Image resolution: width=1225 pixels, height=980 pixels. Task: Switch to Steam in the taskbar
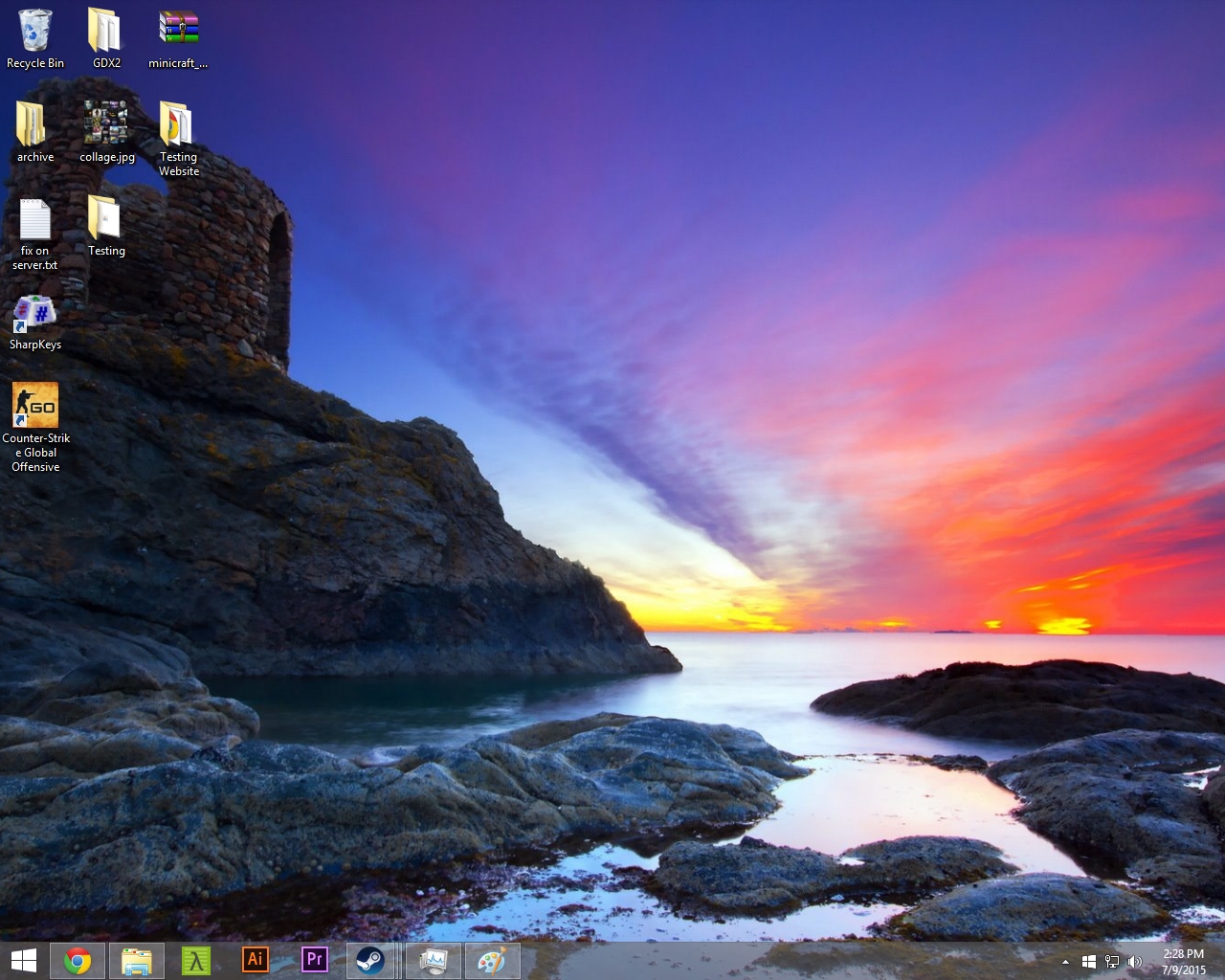tap(371, 960)
